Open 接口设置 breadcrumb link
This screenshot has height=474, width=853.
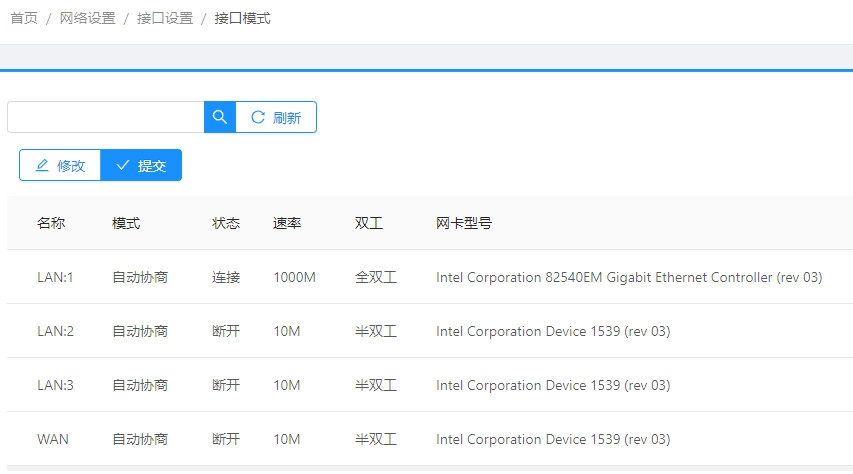point(165,19)
